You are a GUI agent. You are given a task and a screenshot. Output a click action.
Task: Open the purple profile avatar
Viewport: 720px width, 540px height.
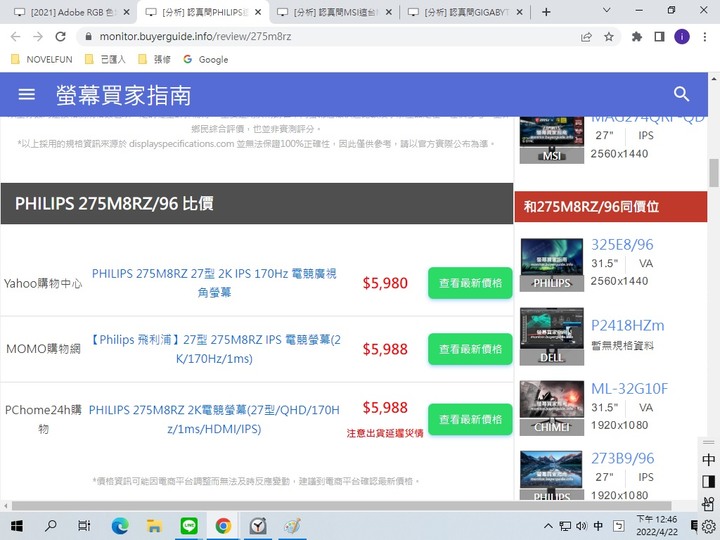pos(682,37)
